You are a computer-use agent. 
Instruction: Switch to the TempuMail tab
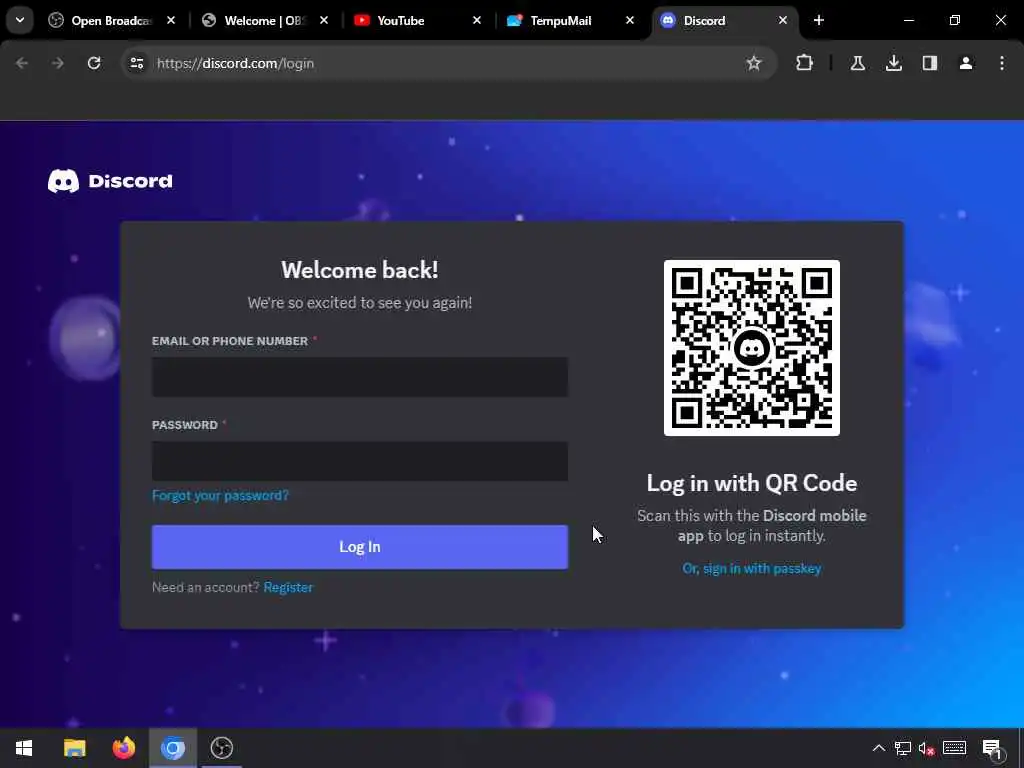point(571,20)
